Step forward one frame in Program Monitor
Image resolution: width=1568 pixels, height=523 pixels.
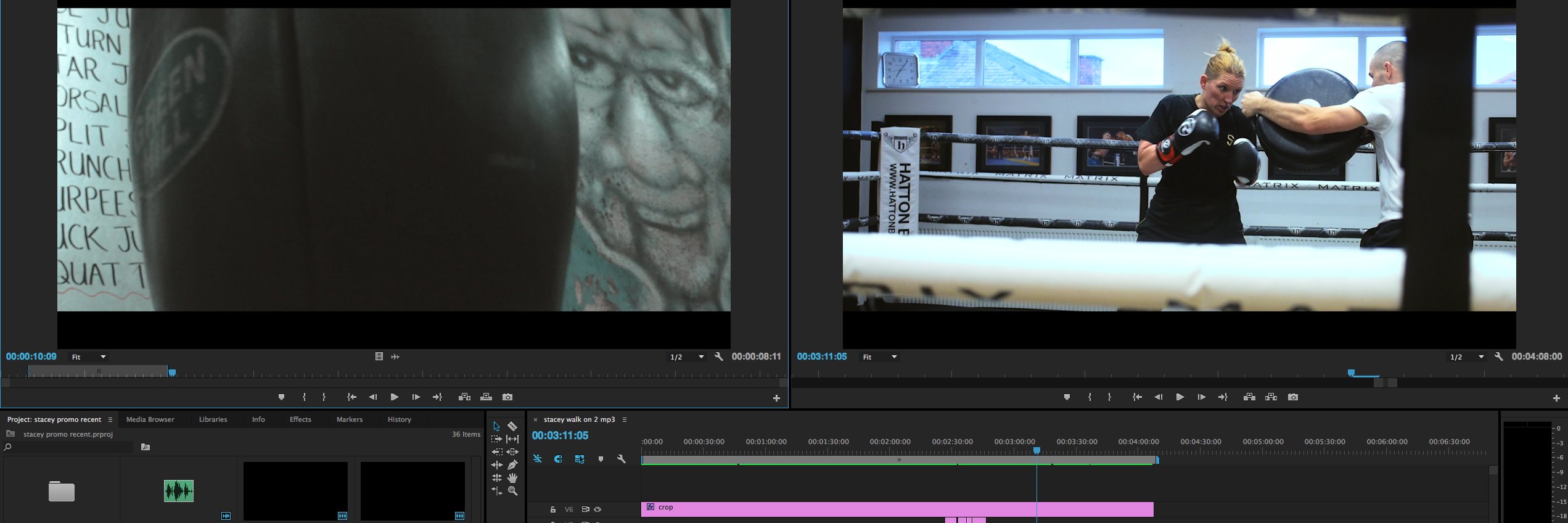(x=1202, y=397)
